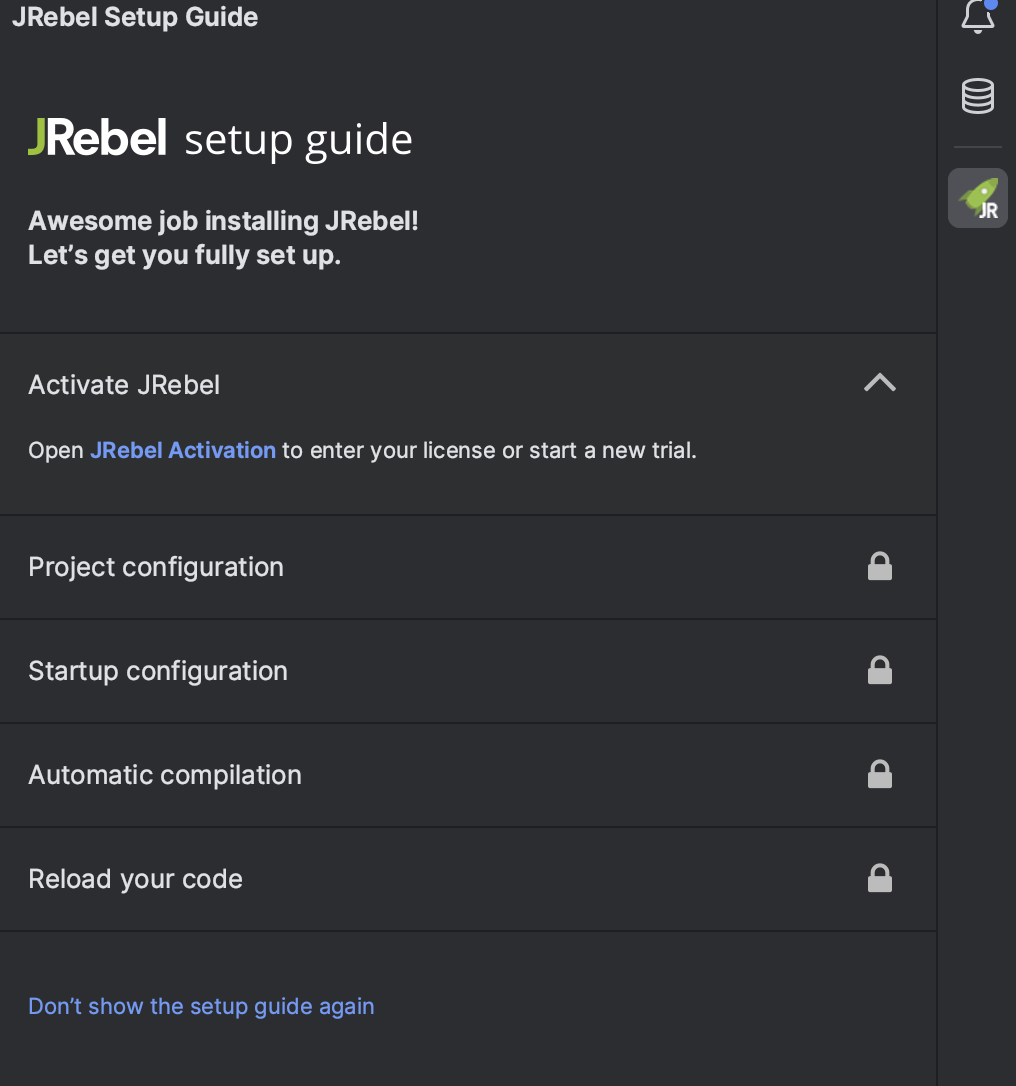The width and height of the screenshot is (1016, 1086).
Task: Collapse the Activate JRebel section
Action: pos(878,382)
